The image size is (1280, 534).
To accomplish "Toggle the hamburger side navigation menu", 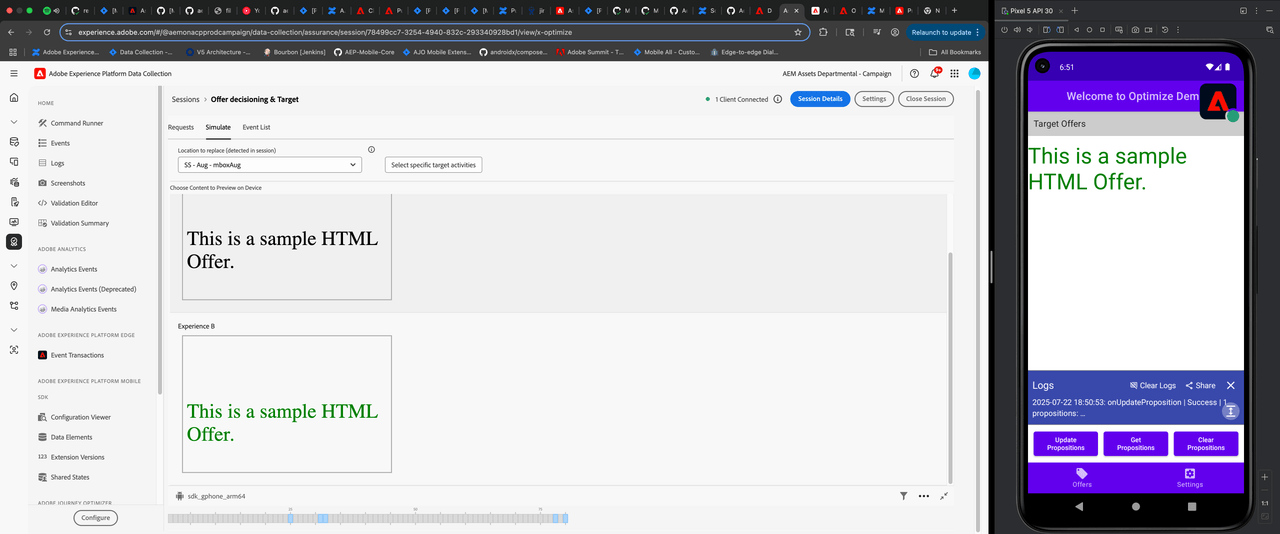I will (x=14, y=73).
